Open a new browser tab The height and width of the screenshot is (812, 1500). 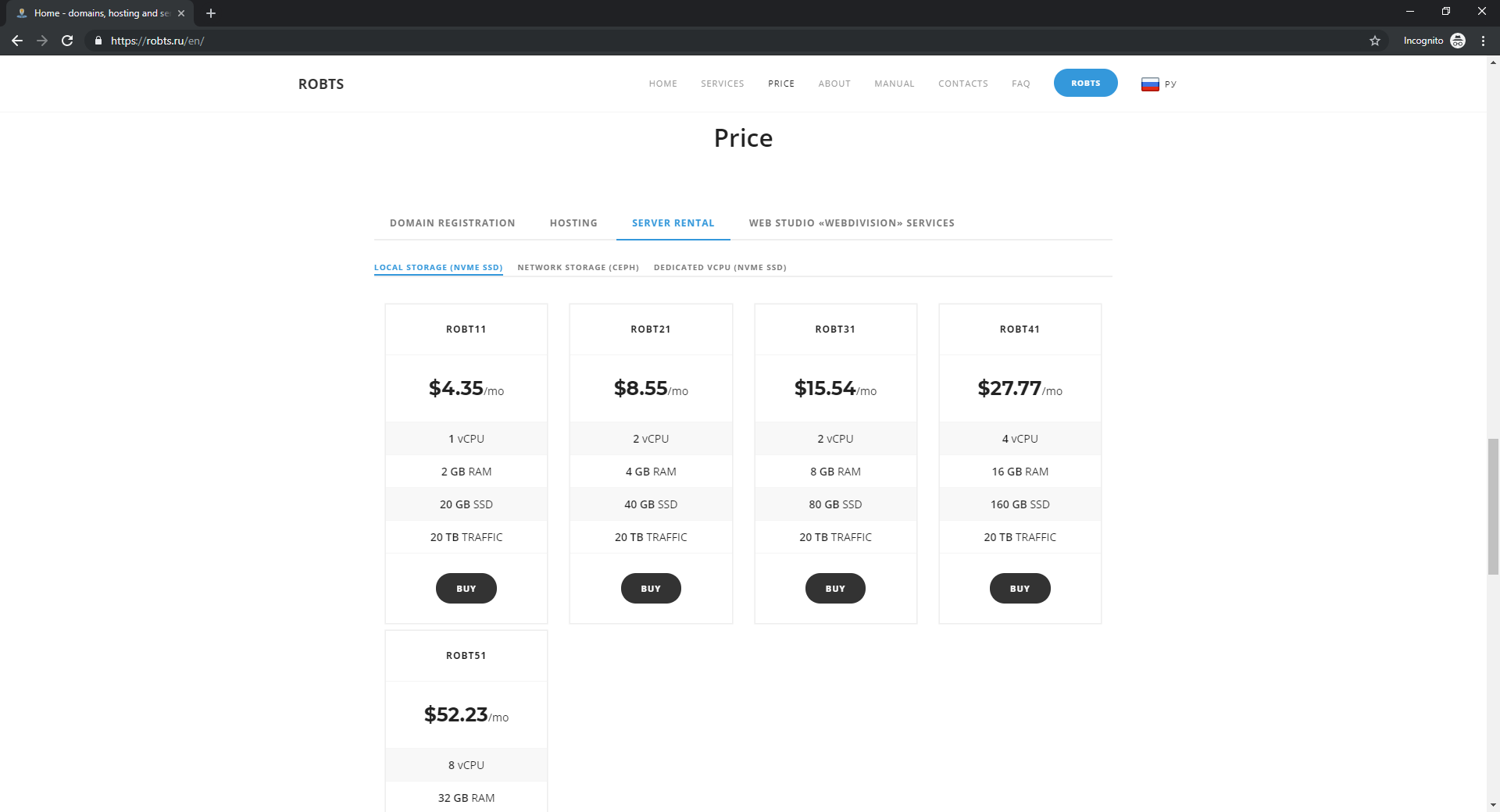coord(211,13)
